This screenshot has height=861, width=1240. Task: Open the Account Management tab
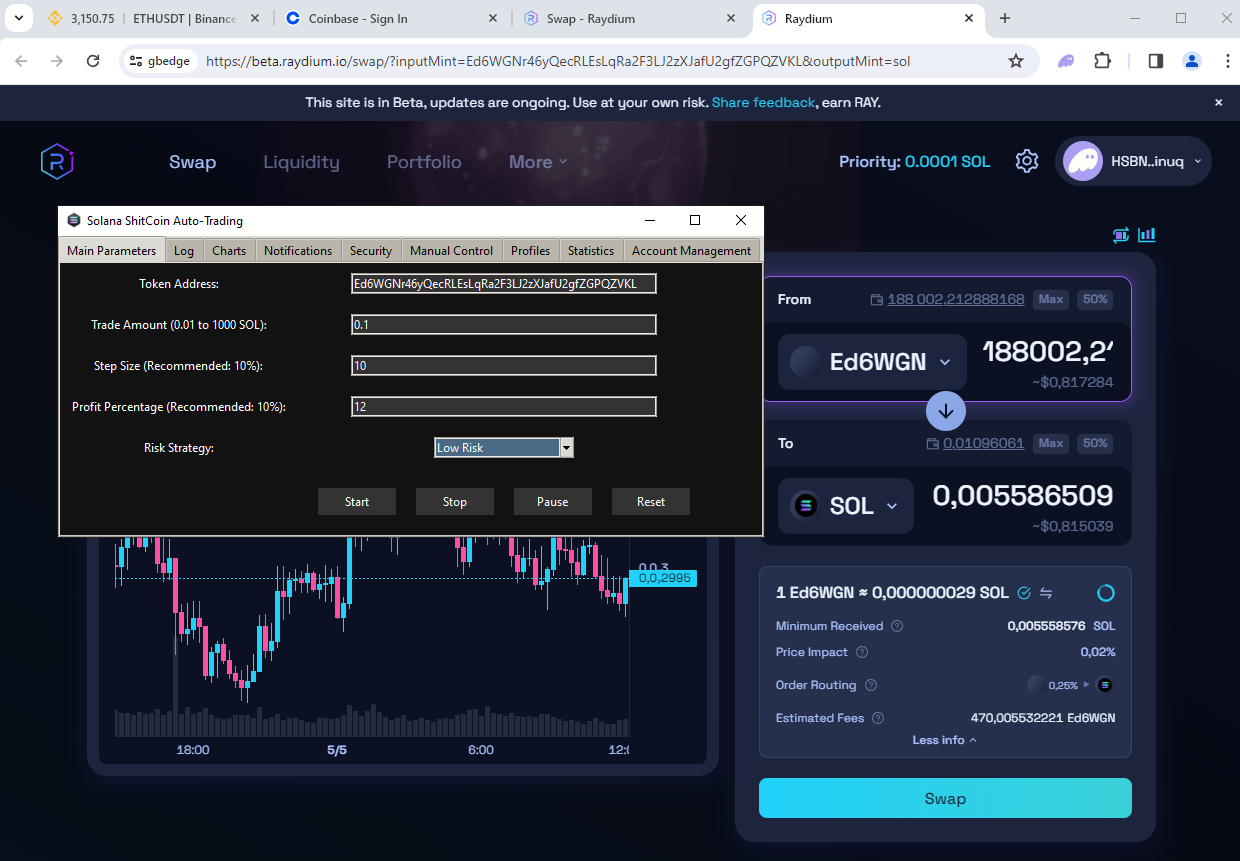click(691, 251)
